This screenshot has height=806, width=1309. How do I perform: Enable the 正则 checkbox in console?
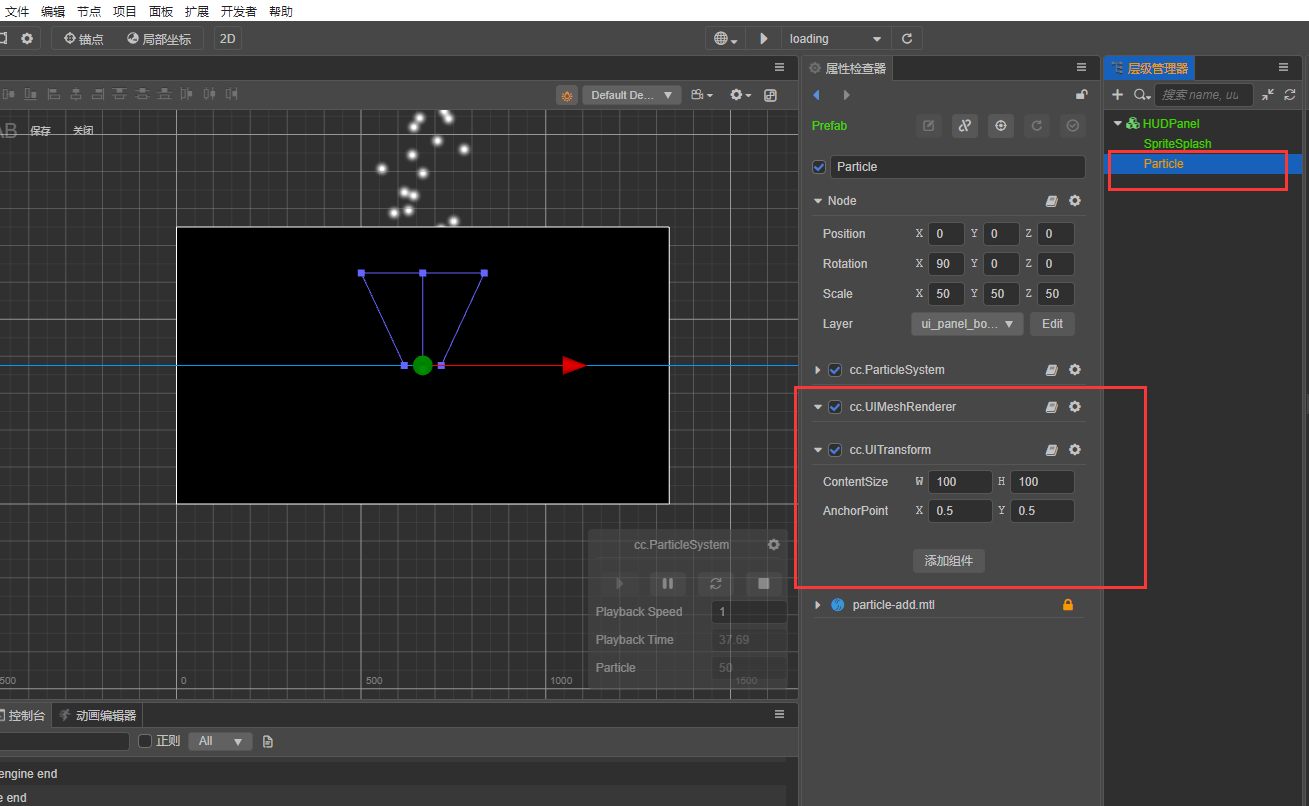[x=145, y=741]
